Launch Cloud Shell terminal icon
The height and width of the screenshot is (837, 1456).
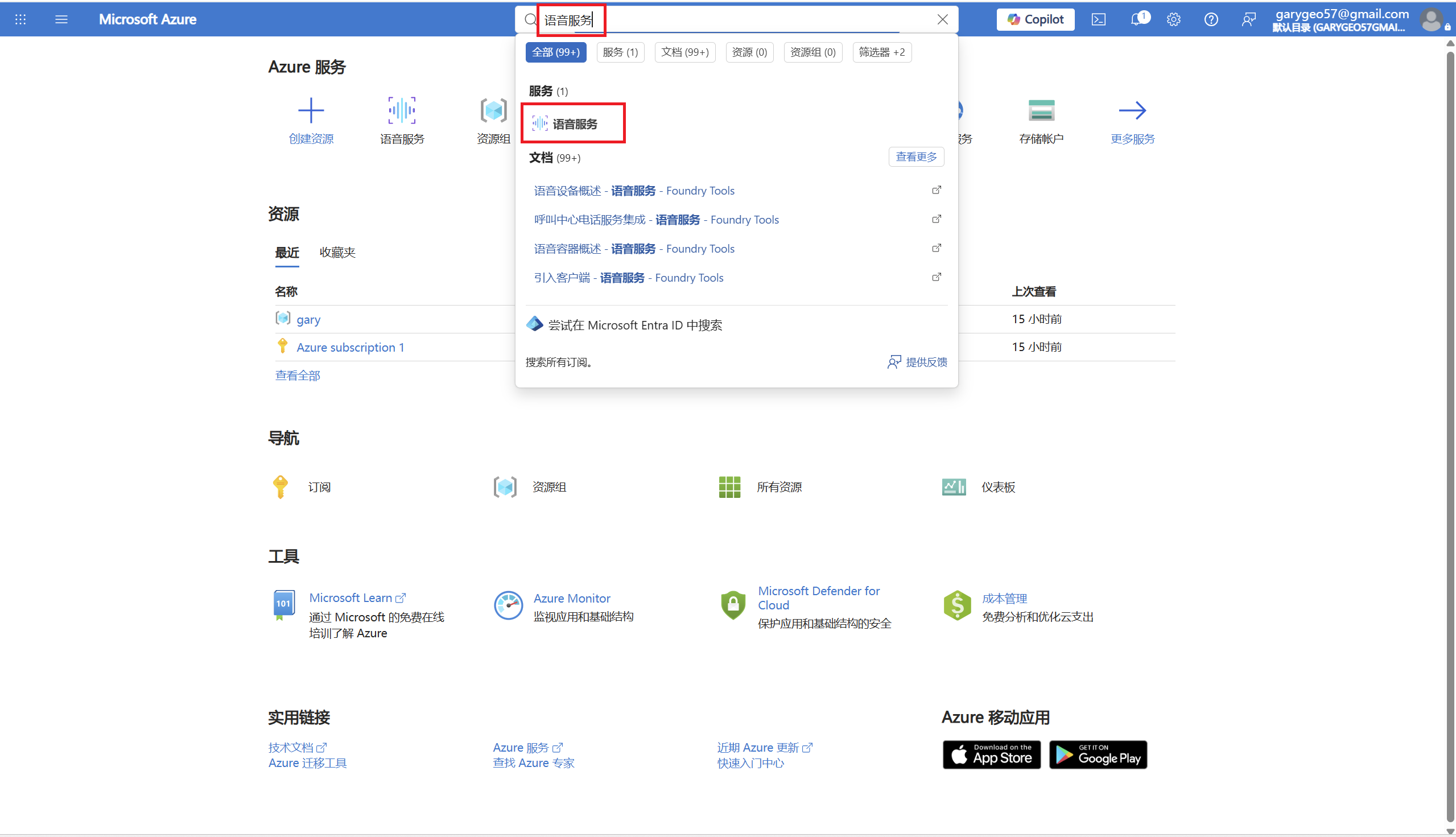coord(1099,19)
